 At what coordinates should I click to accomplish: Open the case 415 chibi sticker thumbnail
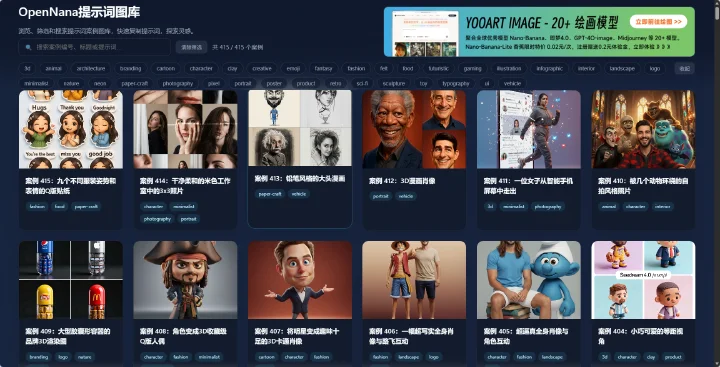71,130
